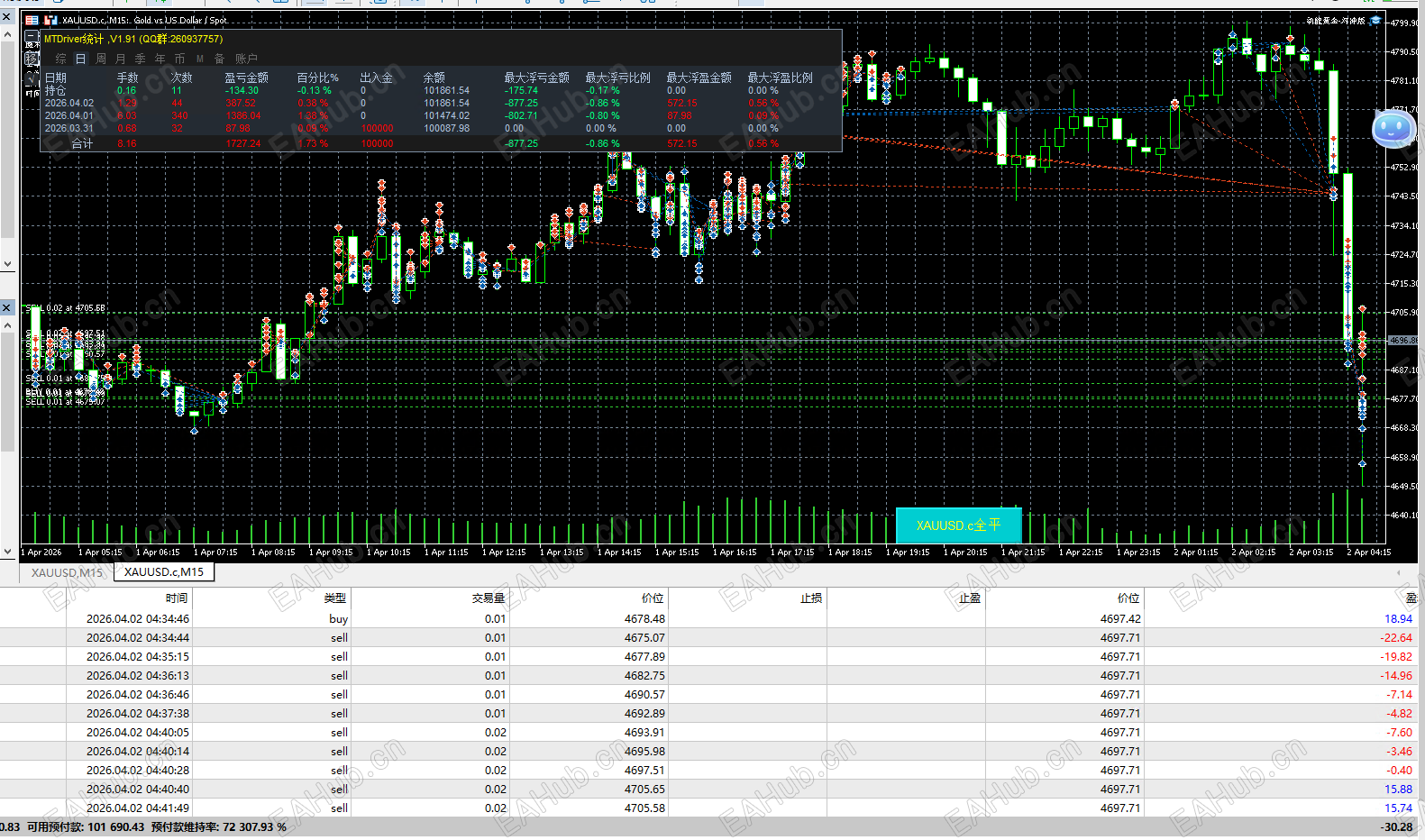Click the 2026.03.31 row in statistics panel
This screenshot has width=1425, height=840.
coord(442,129)
